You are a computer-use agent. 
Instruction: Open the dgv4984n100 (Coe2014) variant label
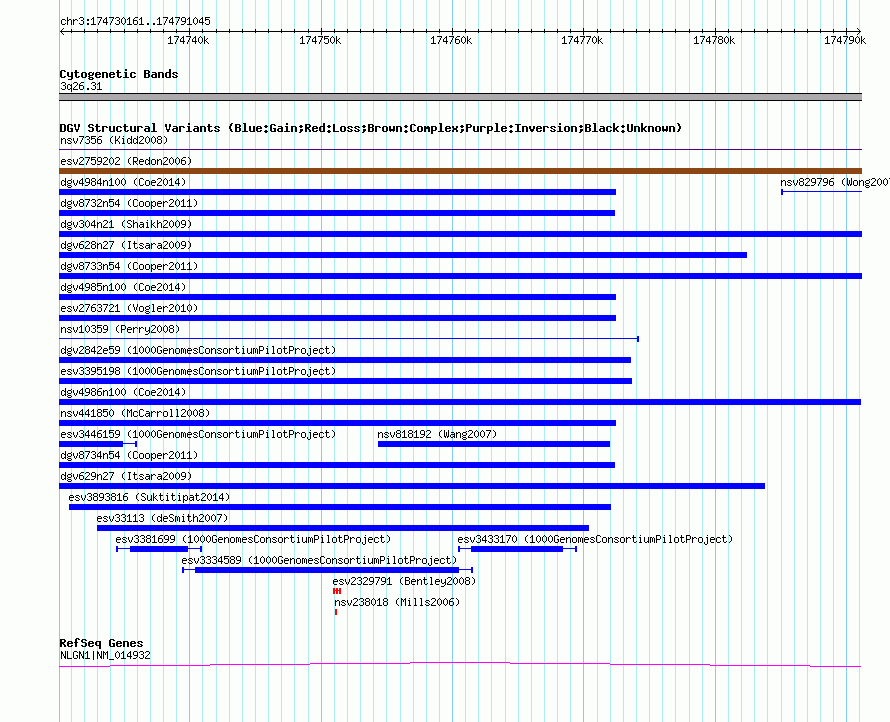pos(123,182)
